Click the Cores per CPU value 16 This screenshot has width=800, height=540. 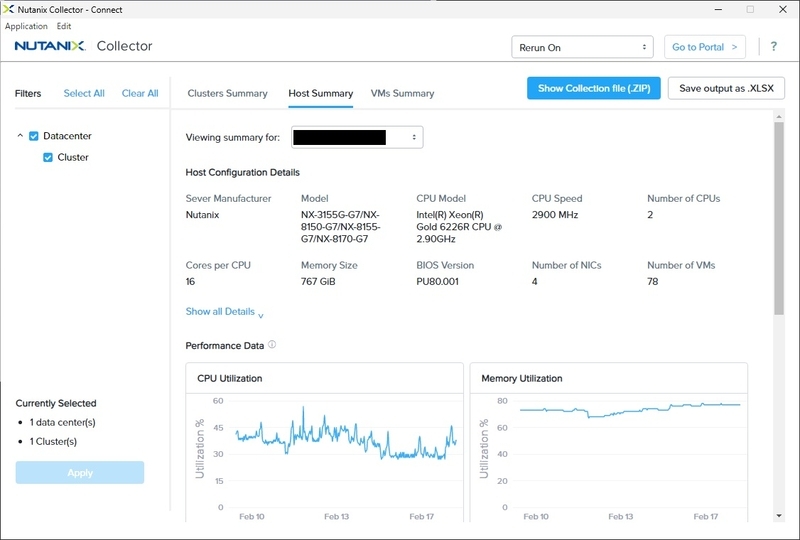coord(190,282)
